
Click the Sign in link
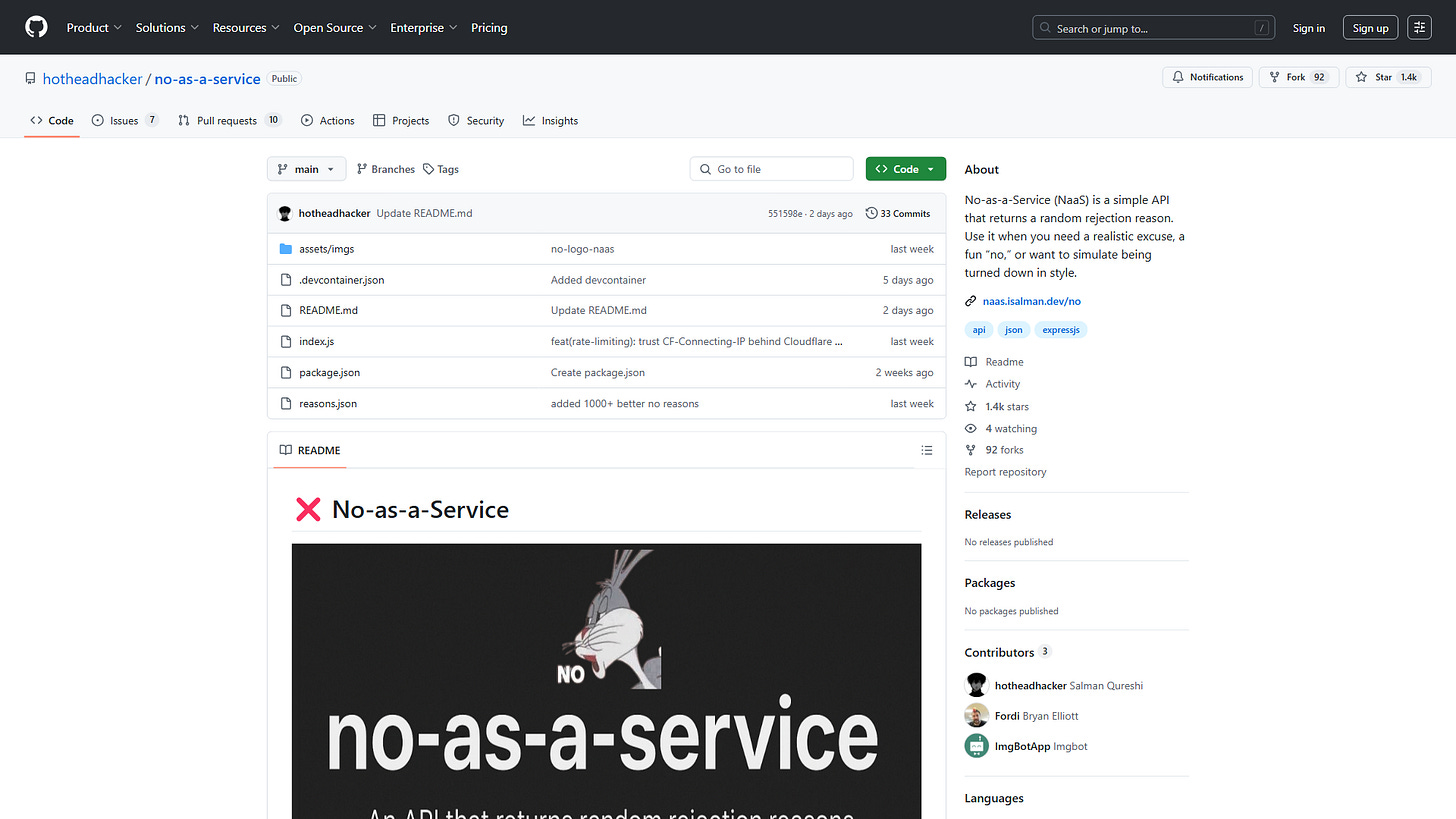(x=1309, y=28)
